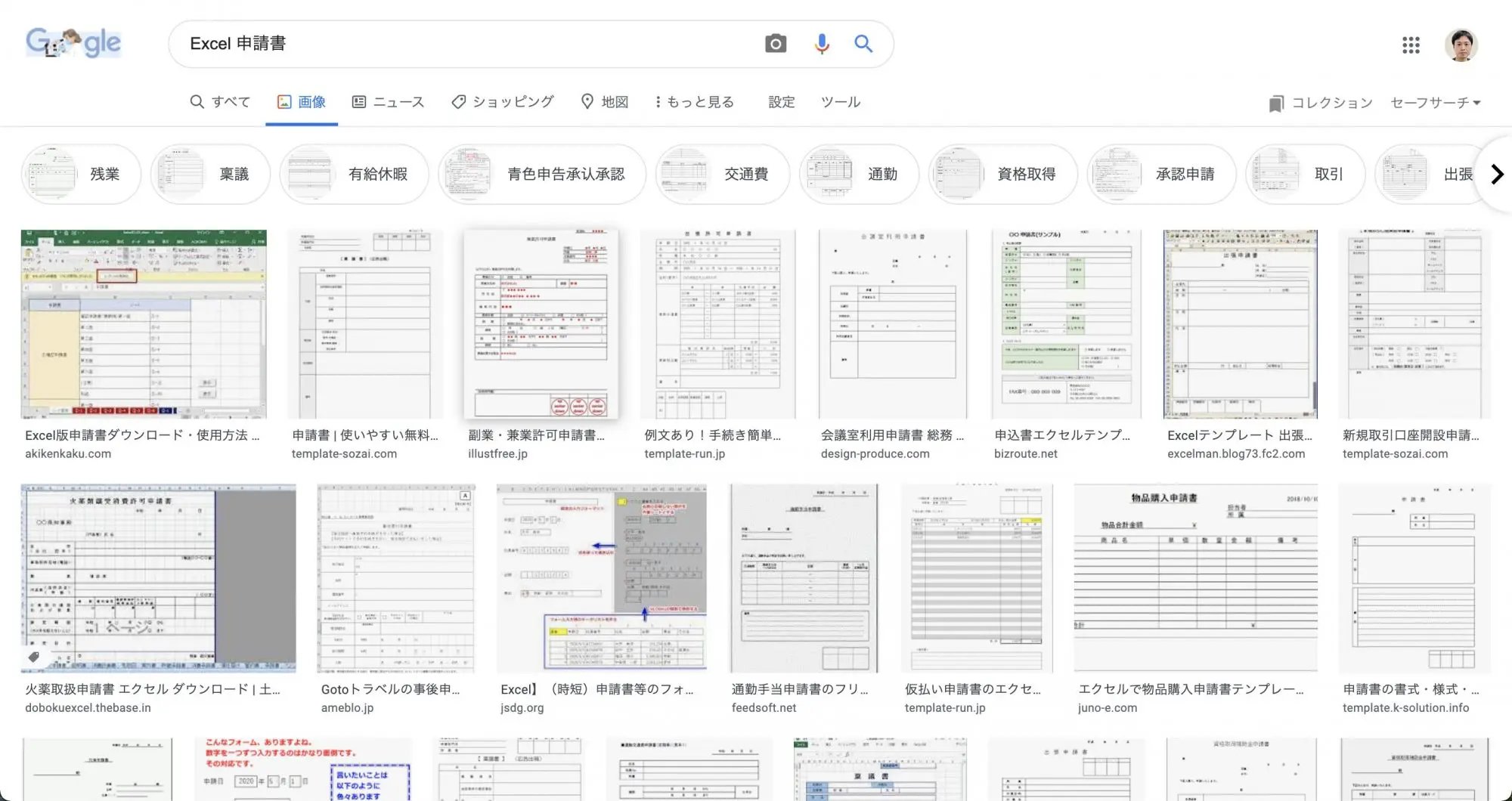Screen dimensions: 1512x801
Task: Open 通勤手当申請書 image from feedsoft.net
Action: (804, 578)
